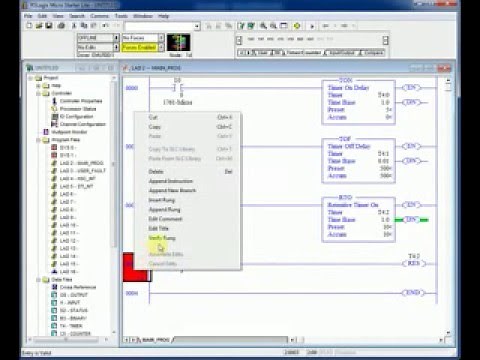
Task: Click the play arrow toolbar icon
Action: click(x=312, y=26)
